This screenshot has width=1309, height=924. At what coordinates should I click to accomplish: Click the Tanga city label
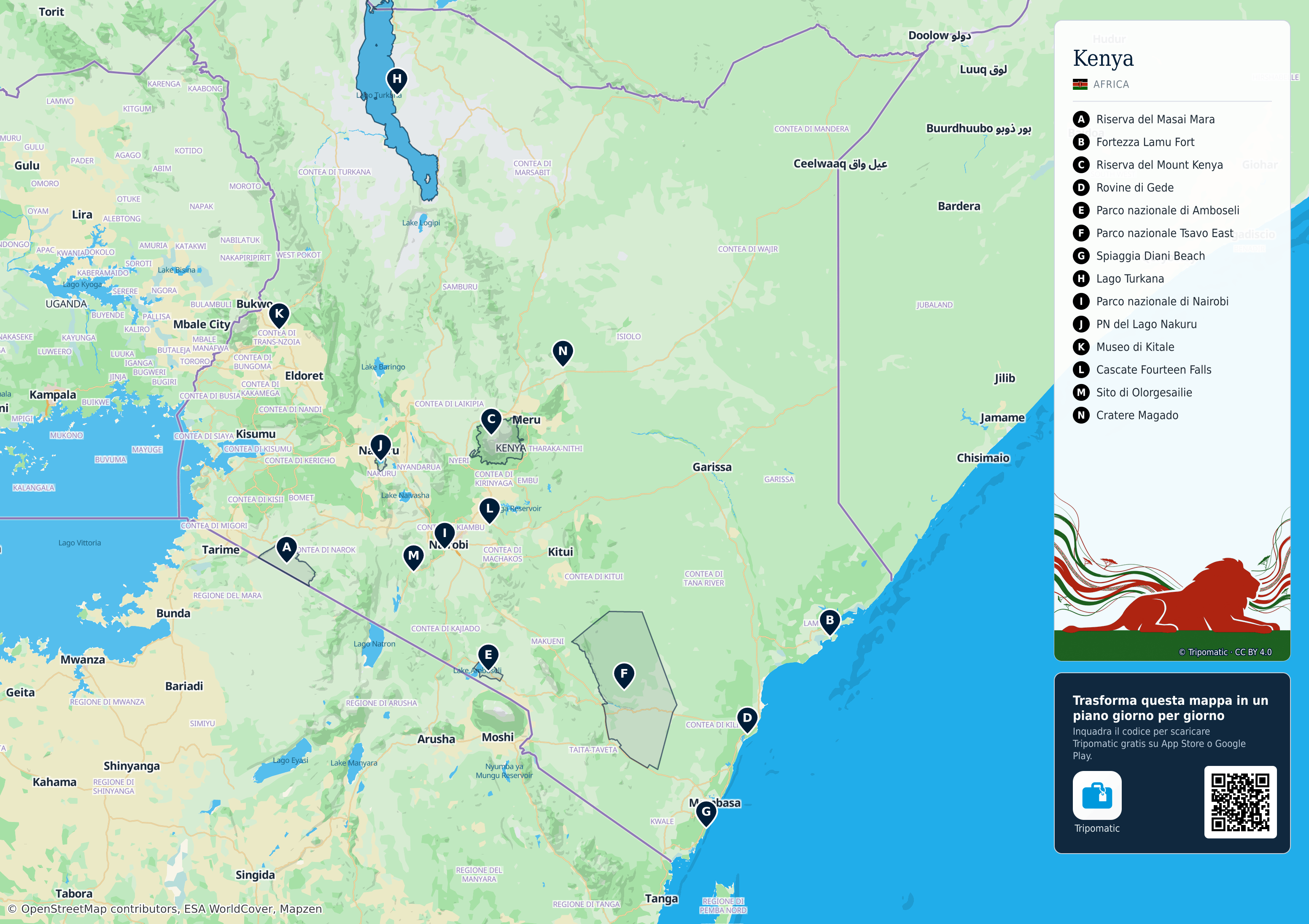coord(661,898)
